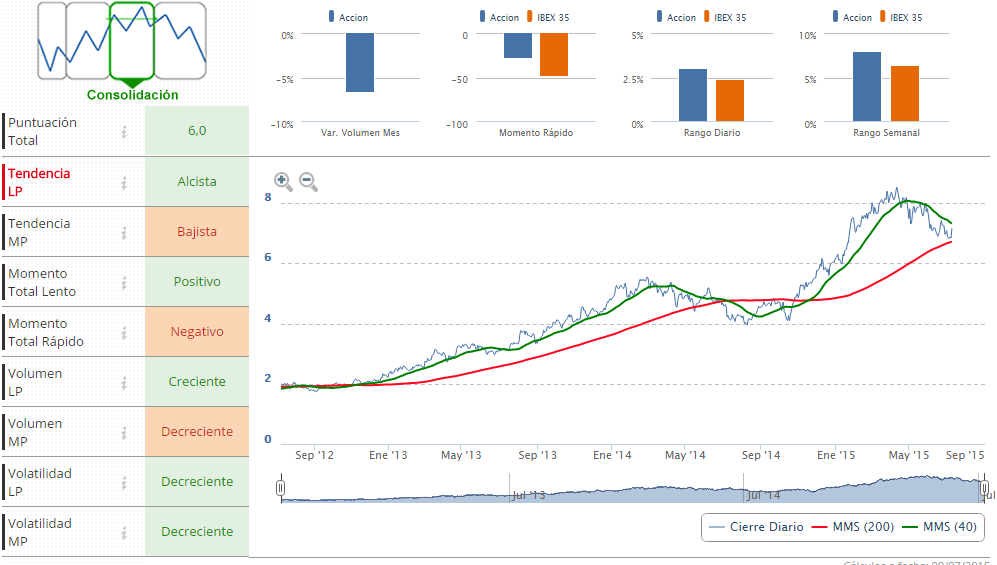Click the orange IBEX 35 bar in Rango Semanal
Image resolution: width=997 pixels, height=565 pixels.
point(905,93)
